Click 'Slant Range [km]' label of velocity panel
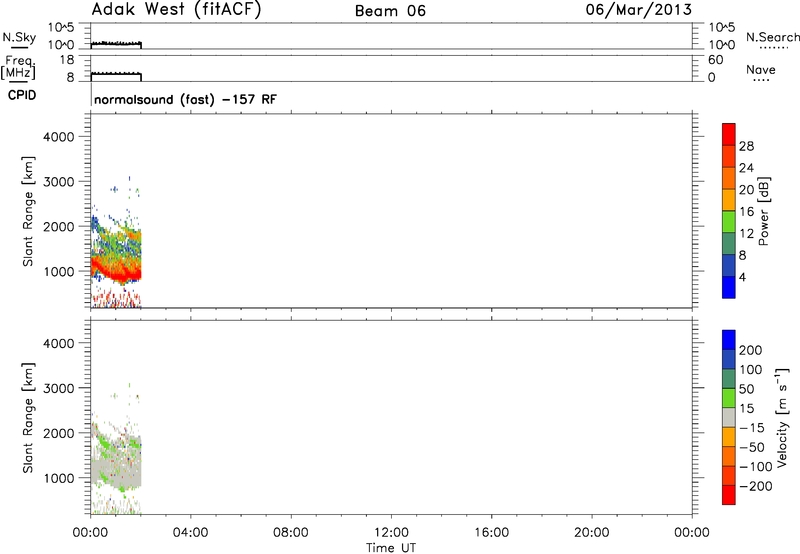 coord(28,418)
